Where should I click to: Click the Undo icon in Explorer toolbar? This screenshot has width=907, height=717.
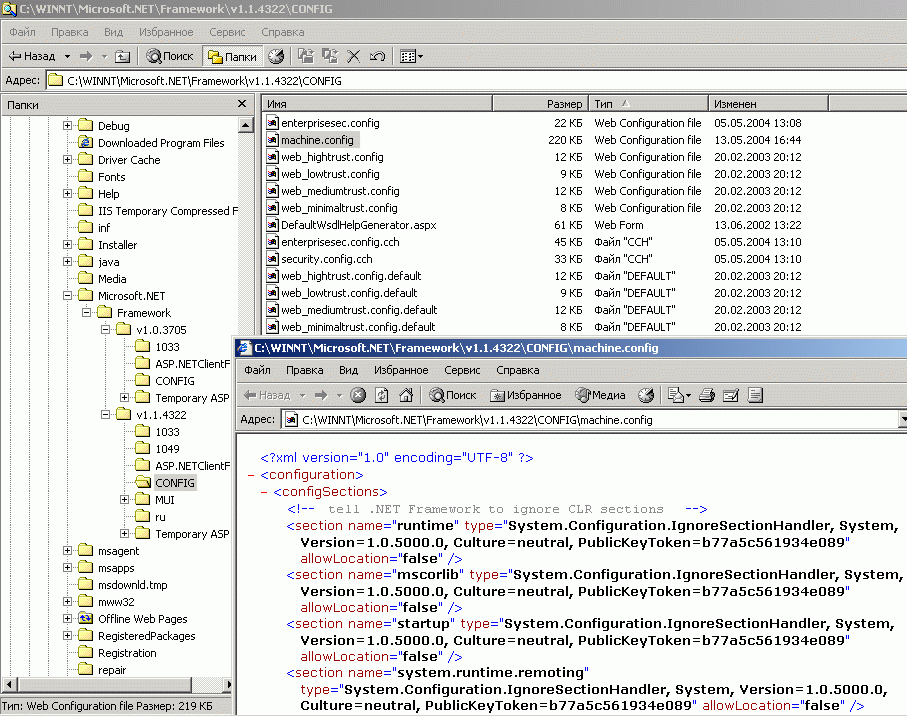coord(377,57)
